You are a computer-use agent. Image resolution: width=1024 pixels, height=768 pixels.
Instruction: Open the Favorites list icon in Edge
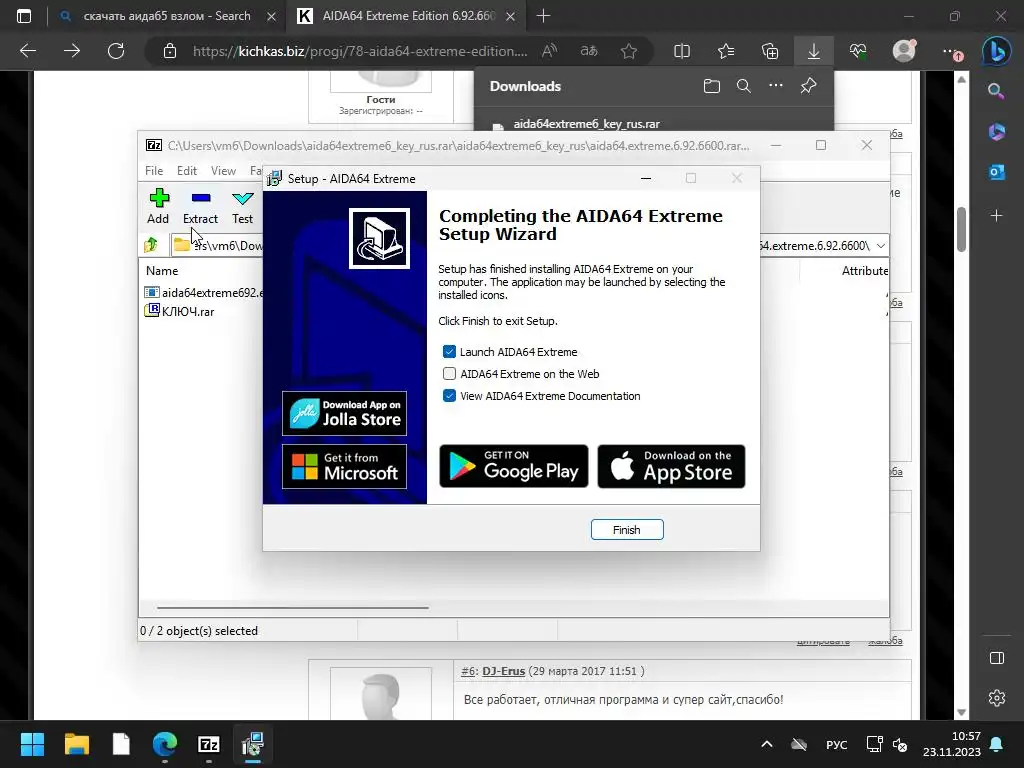click(726, 51)
